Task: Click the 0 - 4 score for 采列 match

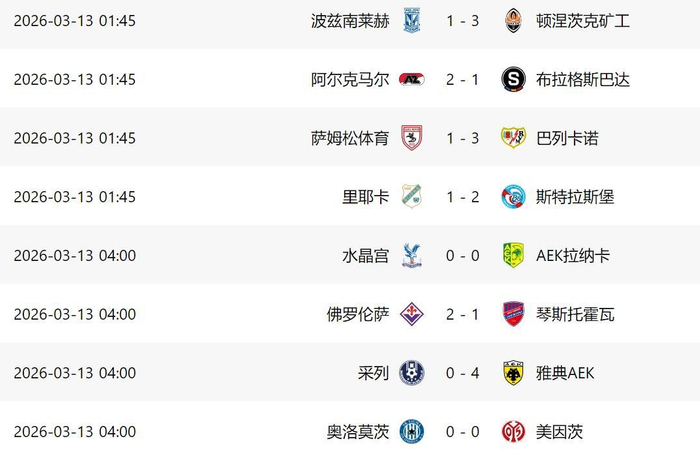Action: (462, 373)
